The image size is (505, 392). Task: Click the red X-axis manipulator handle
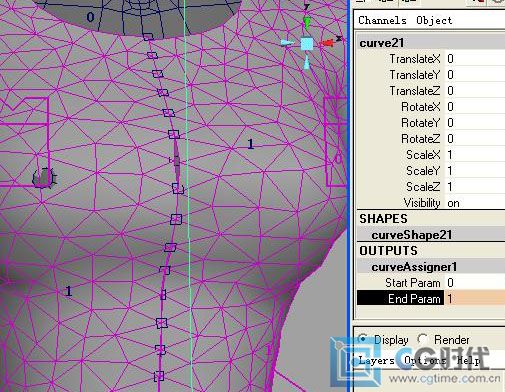click(x=327, y=43)
